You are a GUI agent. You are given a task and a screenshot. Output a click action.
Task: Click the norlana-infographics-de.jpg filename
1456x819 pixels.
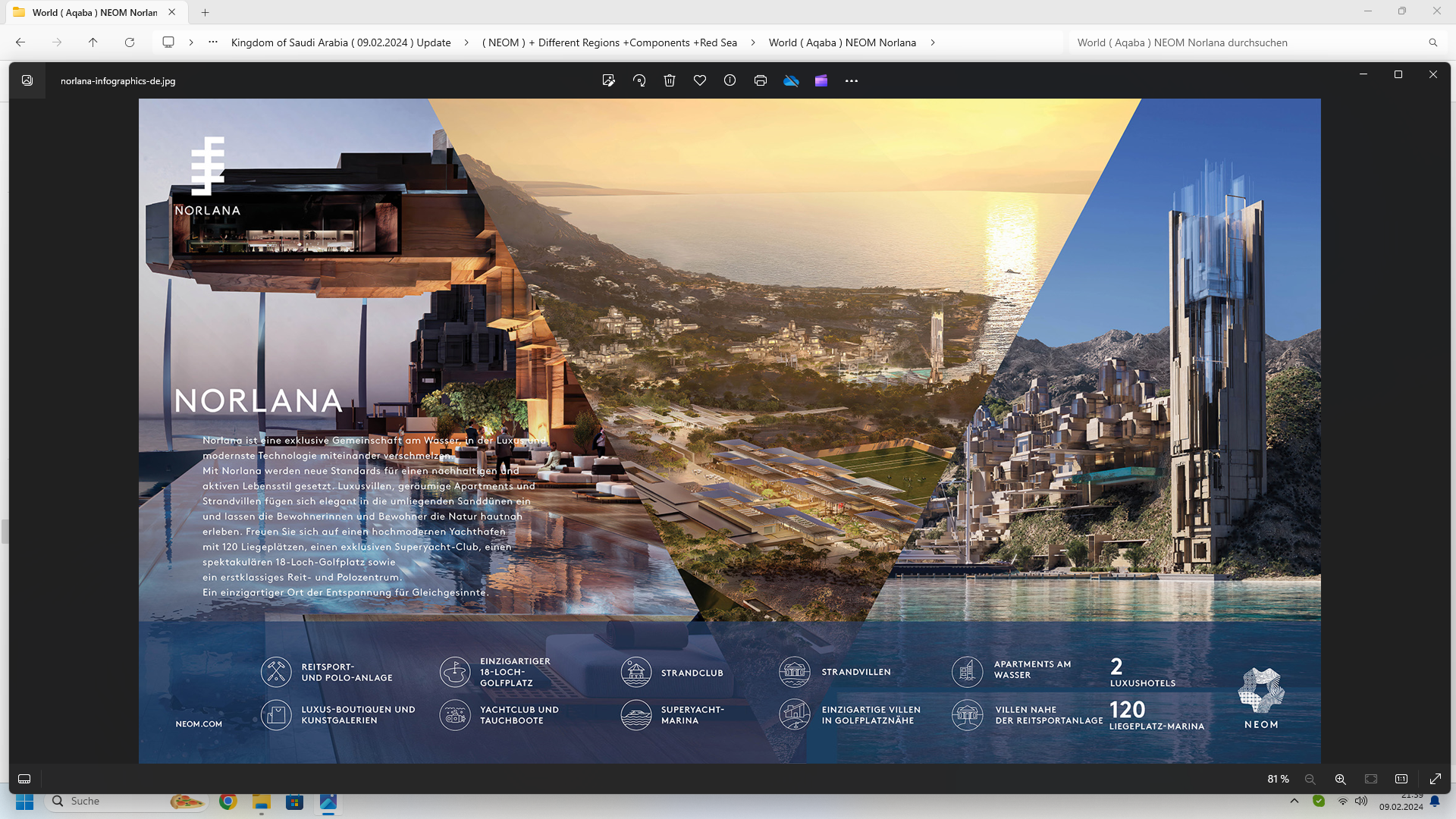[x=118, y=80]
